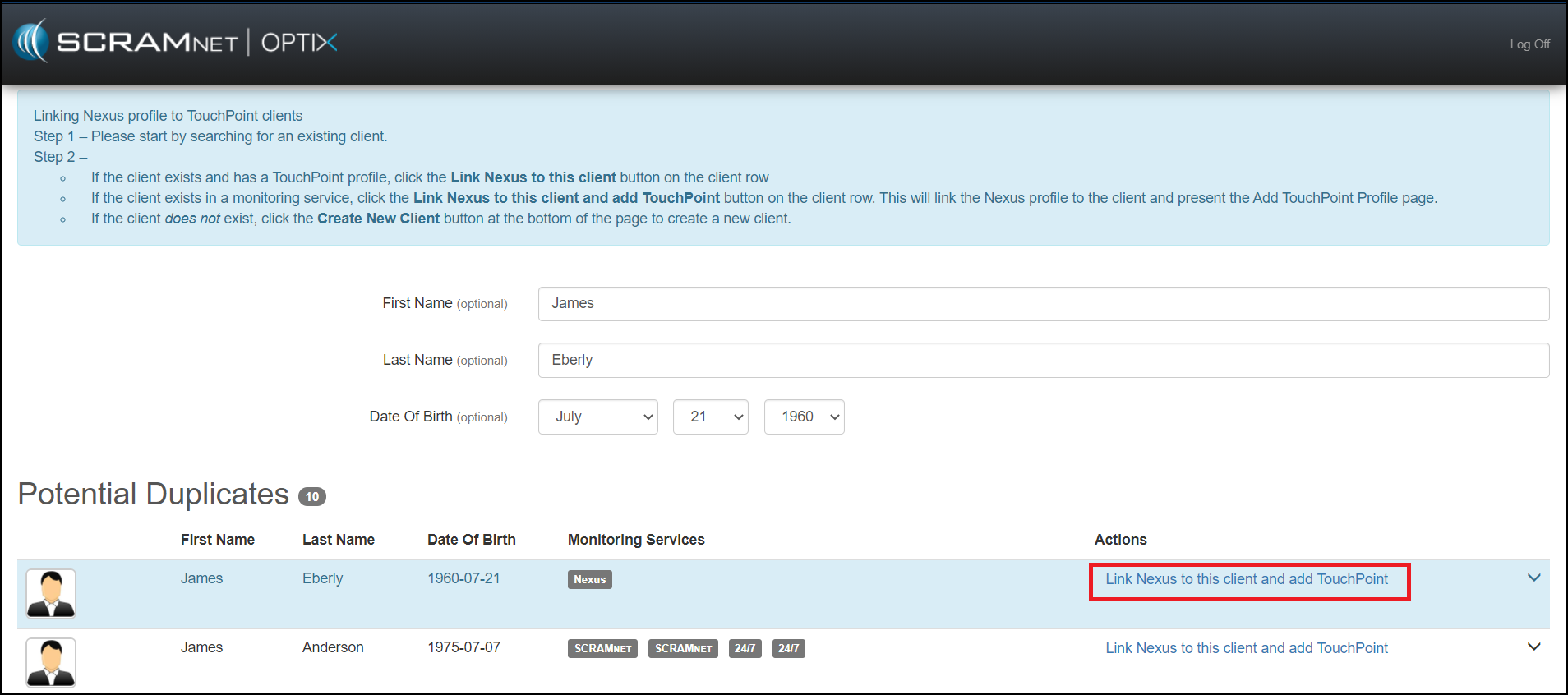Click the Last Name input field
Viewport: 1568px width, 695px height.
(x=1043, y=360)
